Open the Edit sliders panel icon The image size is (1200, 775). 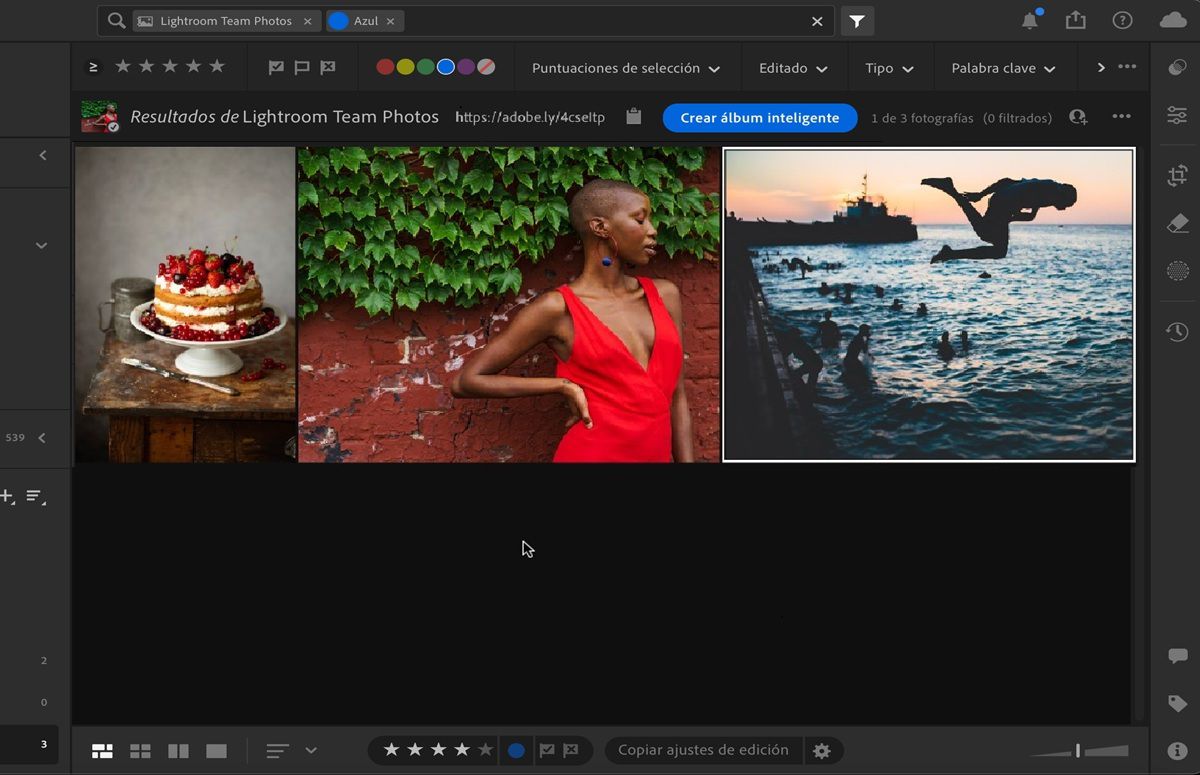(1177, 117)
